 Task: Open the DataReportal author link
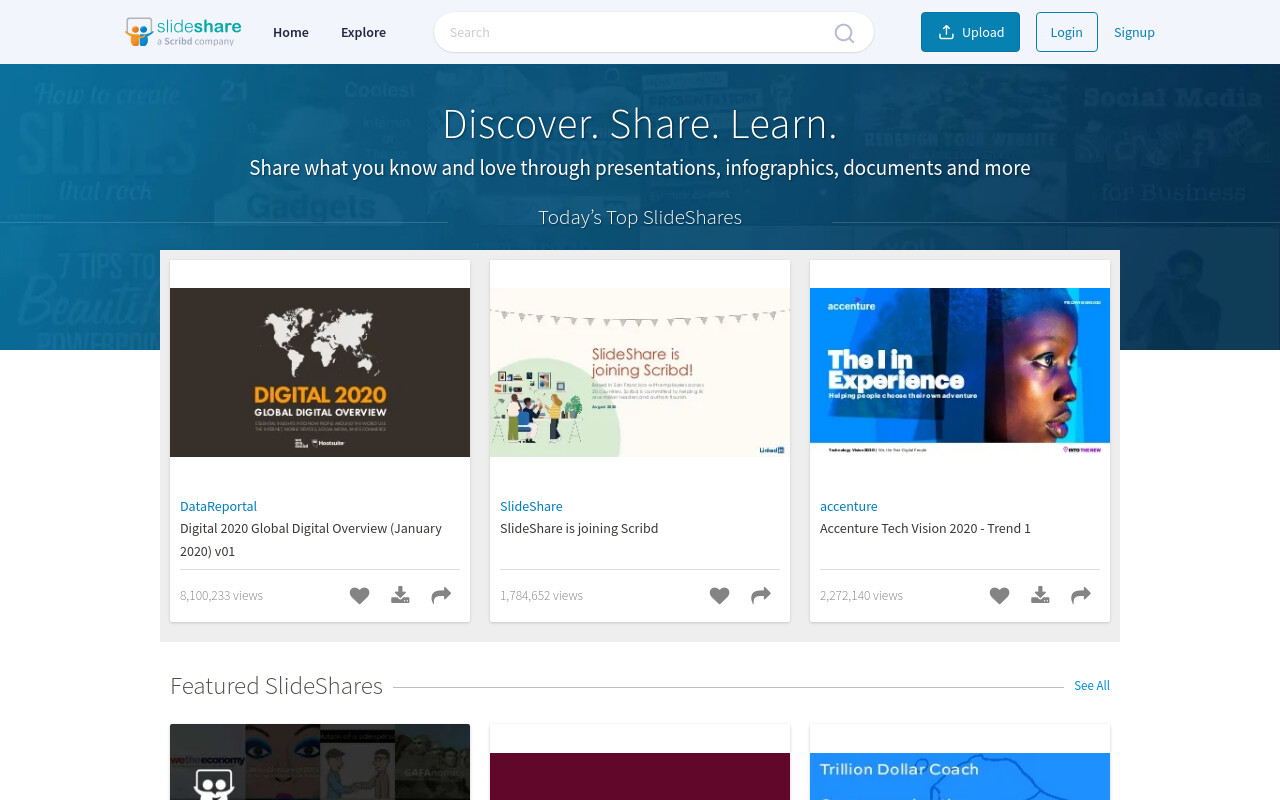point(218,506)
